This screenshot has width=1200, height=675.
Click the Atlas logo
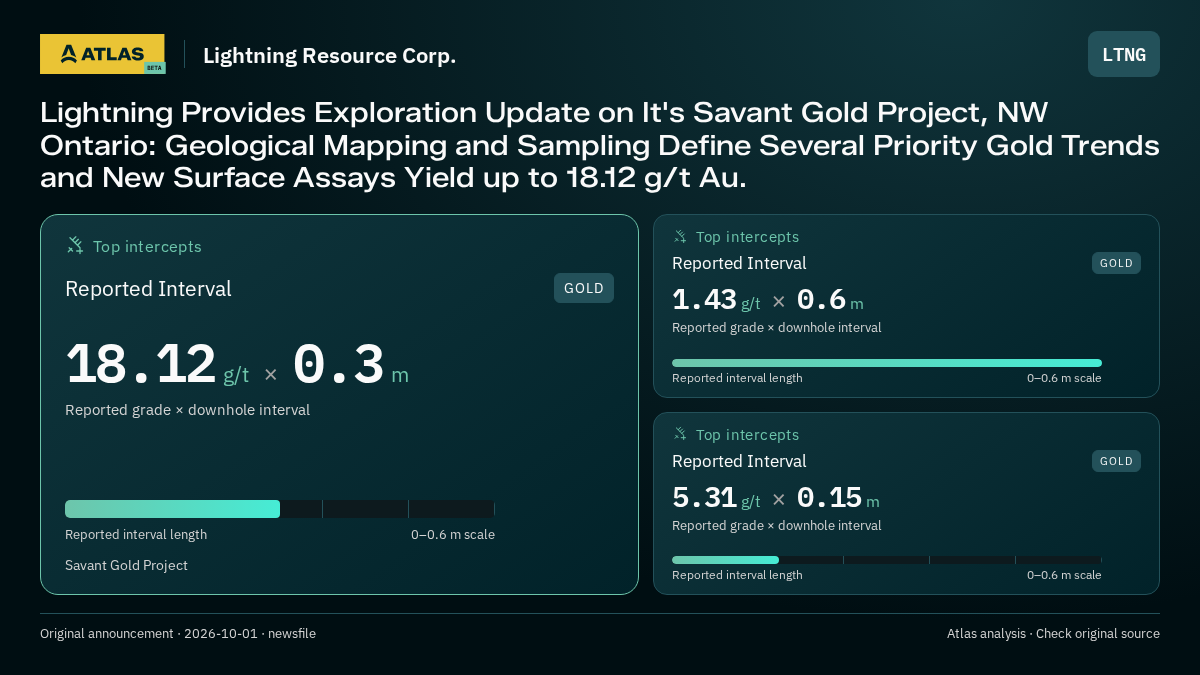click(x=102, y=54)
